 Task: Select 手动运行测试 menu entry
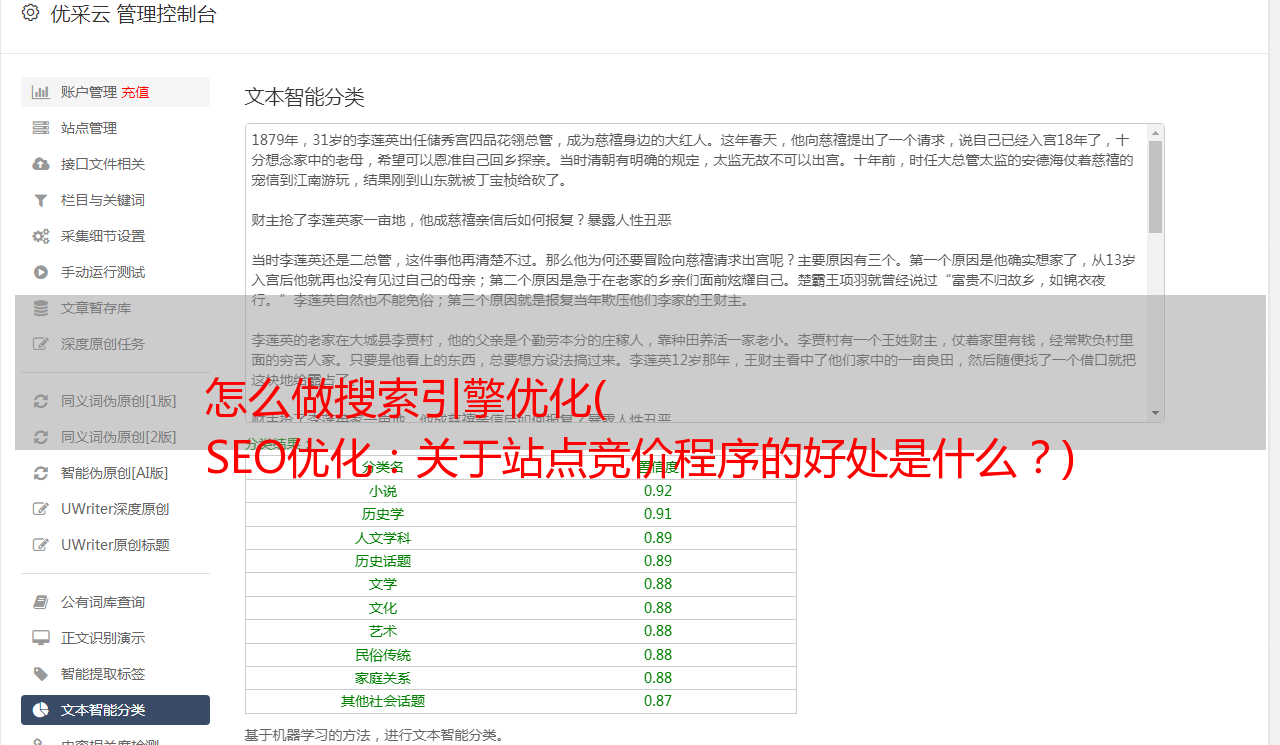[116, 272]
